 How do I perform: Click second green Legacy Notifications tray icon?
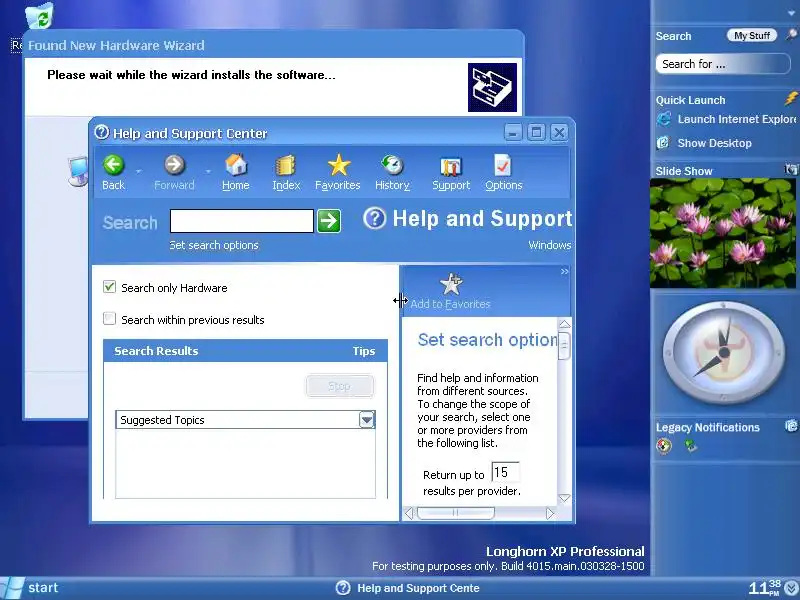[x=691, y=446]
